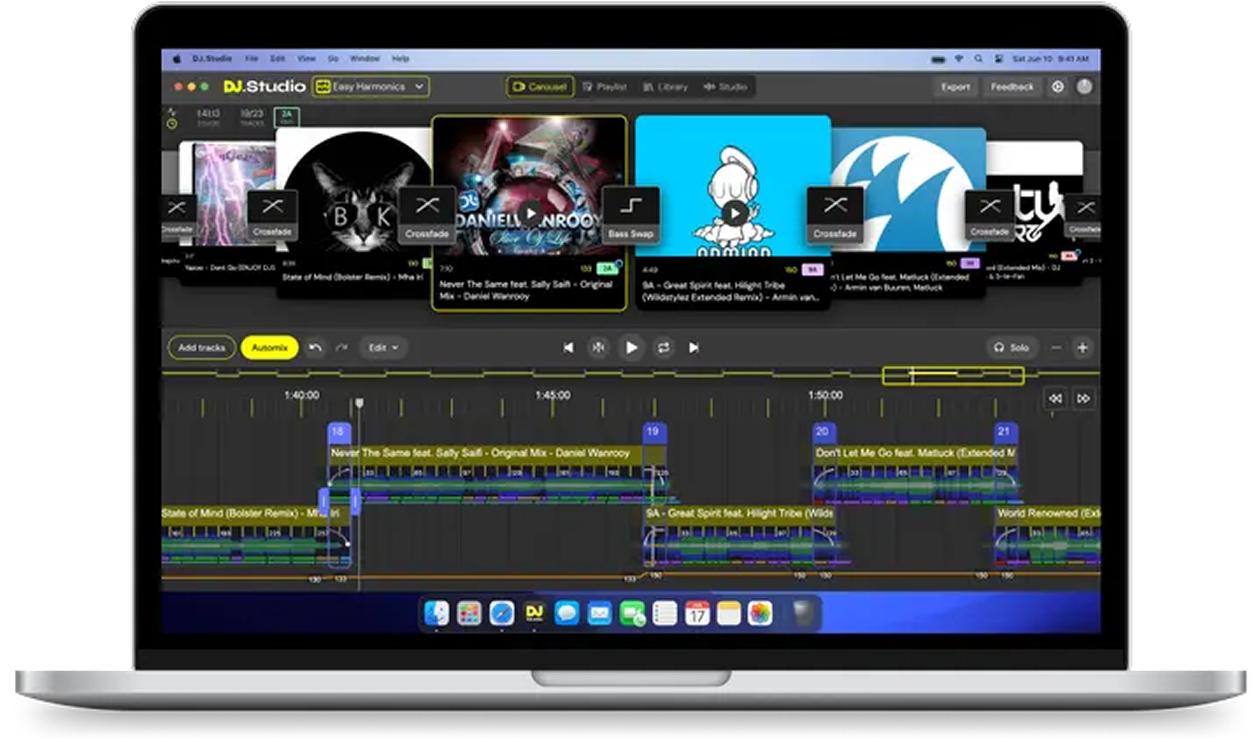Select Crossfade right of the Don't Let Me Go card
Screen dimensions: 1260x741
coord(990,217)
